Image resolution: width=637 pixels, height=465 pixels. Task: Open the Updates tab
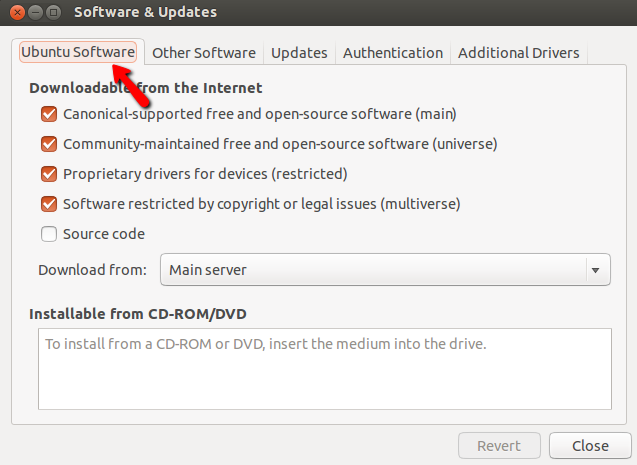299,53
